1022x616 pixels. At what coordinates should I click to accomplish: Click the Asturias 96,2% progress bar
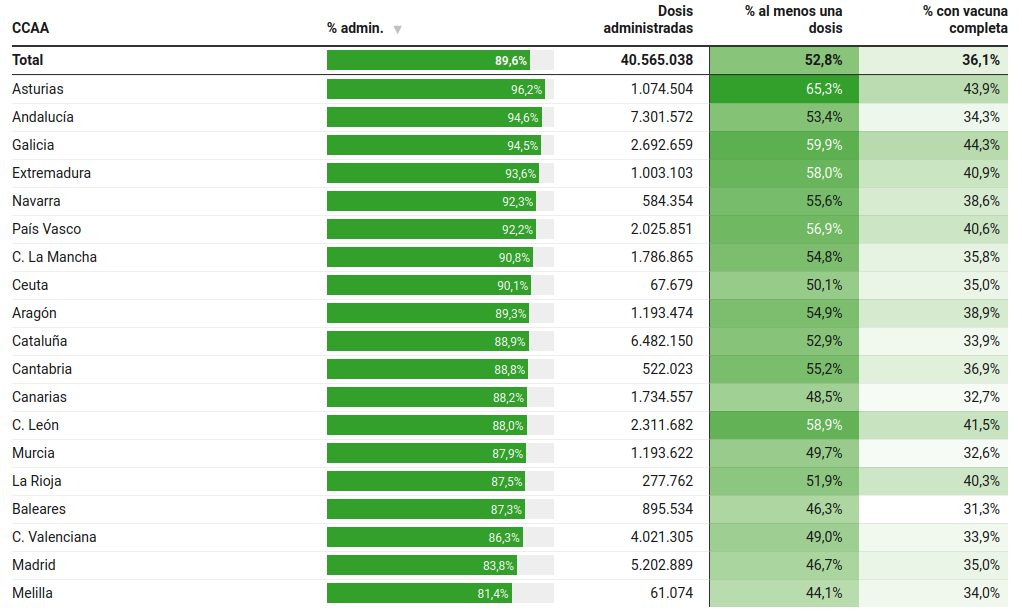coord(436,89)
